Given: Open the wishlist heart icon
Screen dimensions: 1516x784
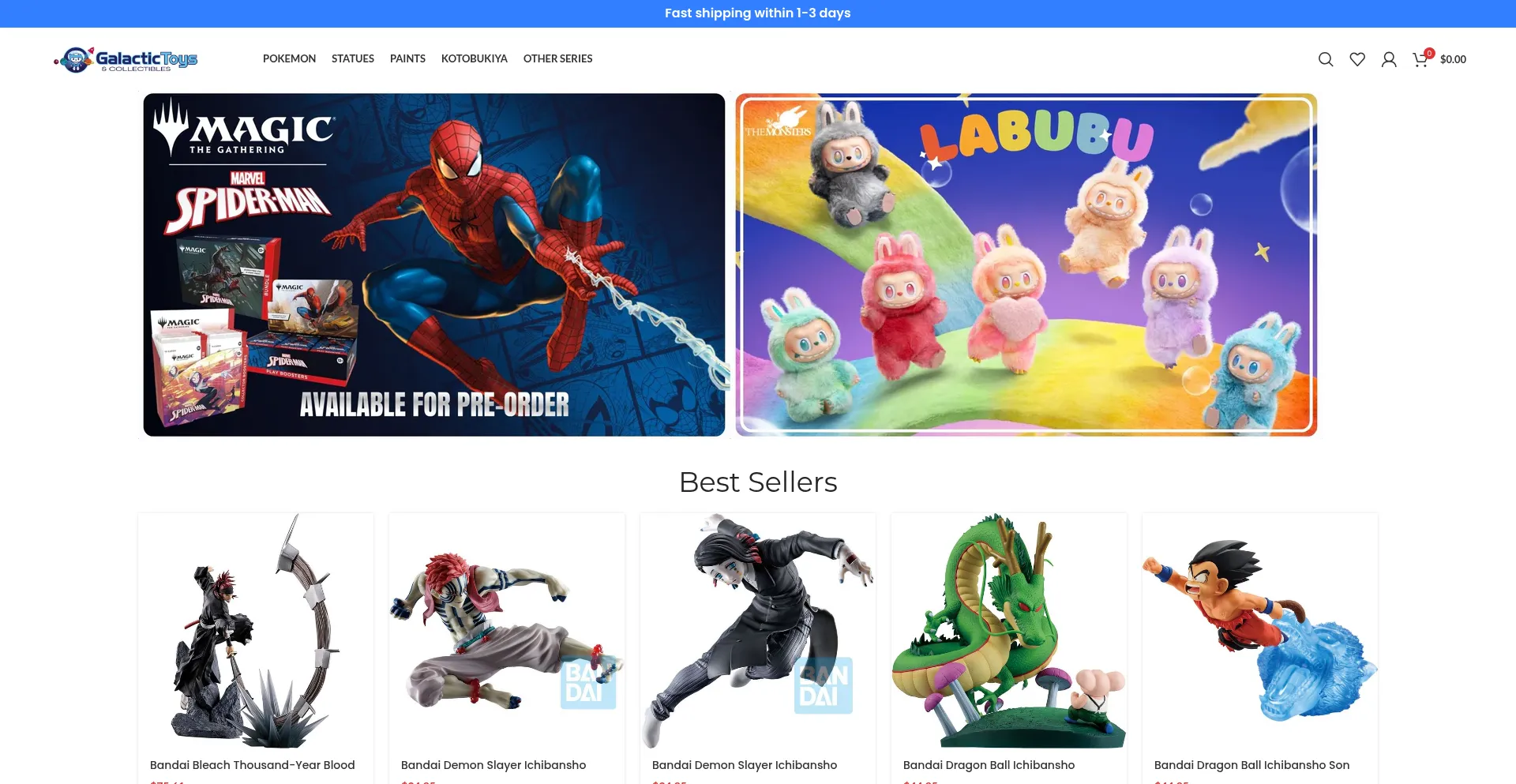Looking at the screenshot, I should pyautogui.click(x=1357, y=59).
